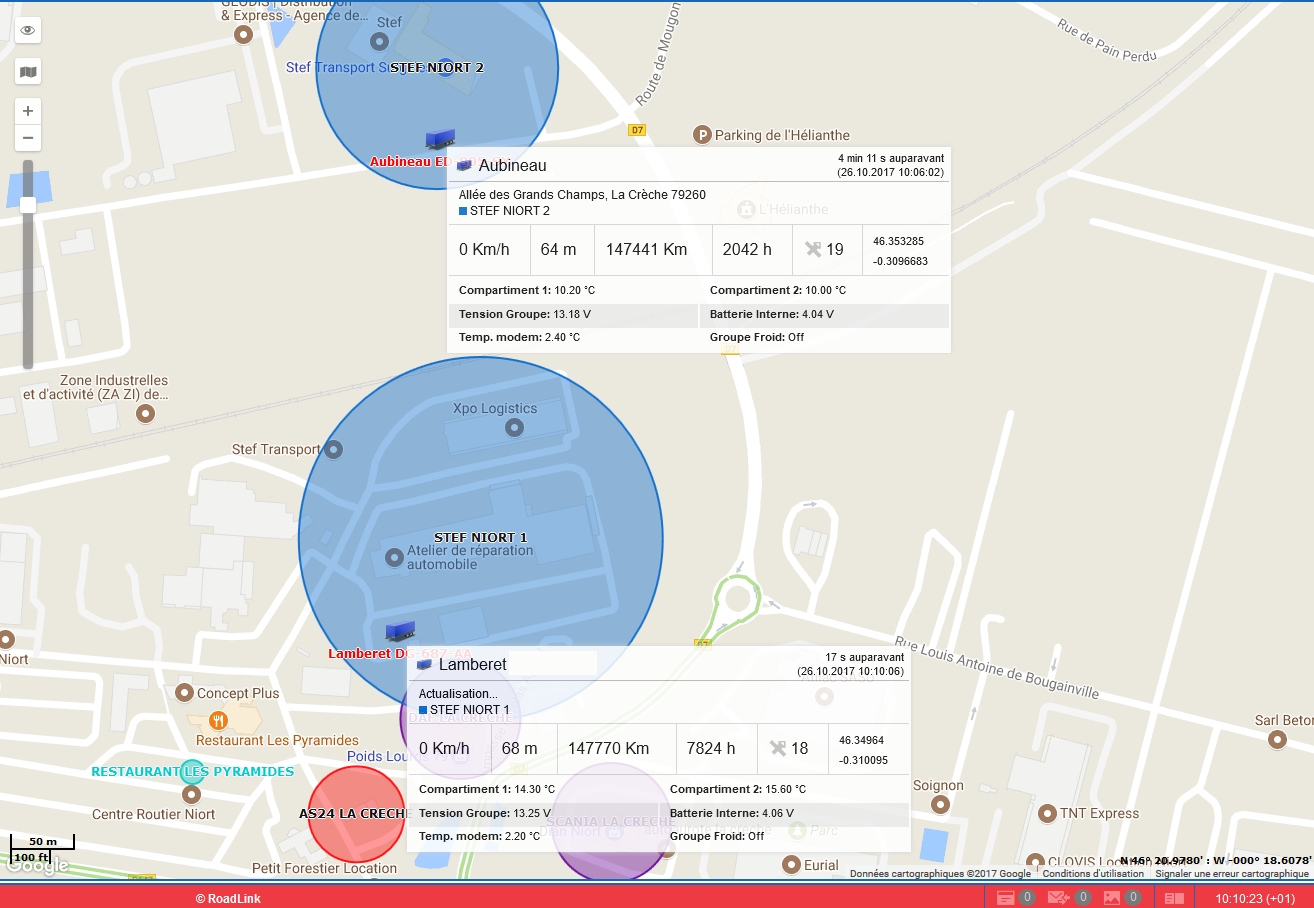Screen dimensions: 1314x908
Task: Click the STEF NIORT 2 group in Aubineau popup
Action: click(504, 211)
